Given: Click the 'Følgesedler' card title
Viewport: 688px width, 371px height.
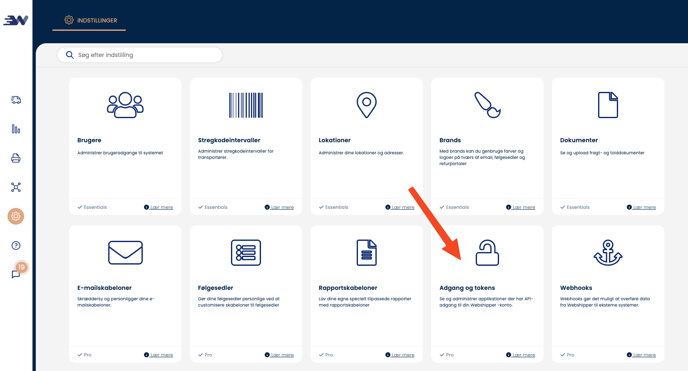Looking at the screenshot, I should (215, 288).
